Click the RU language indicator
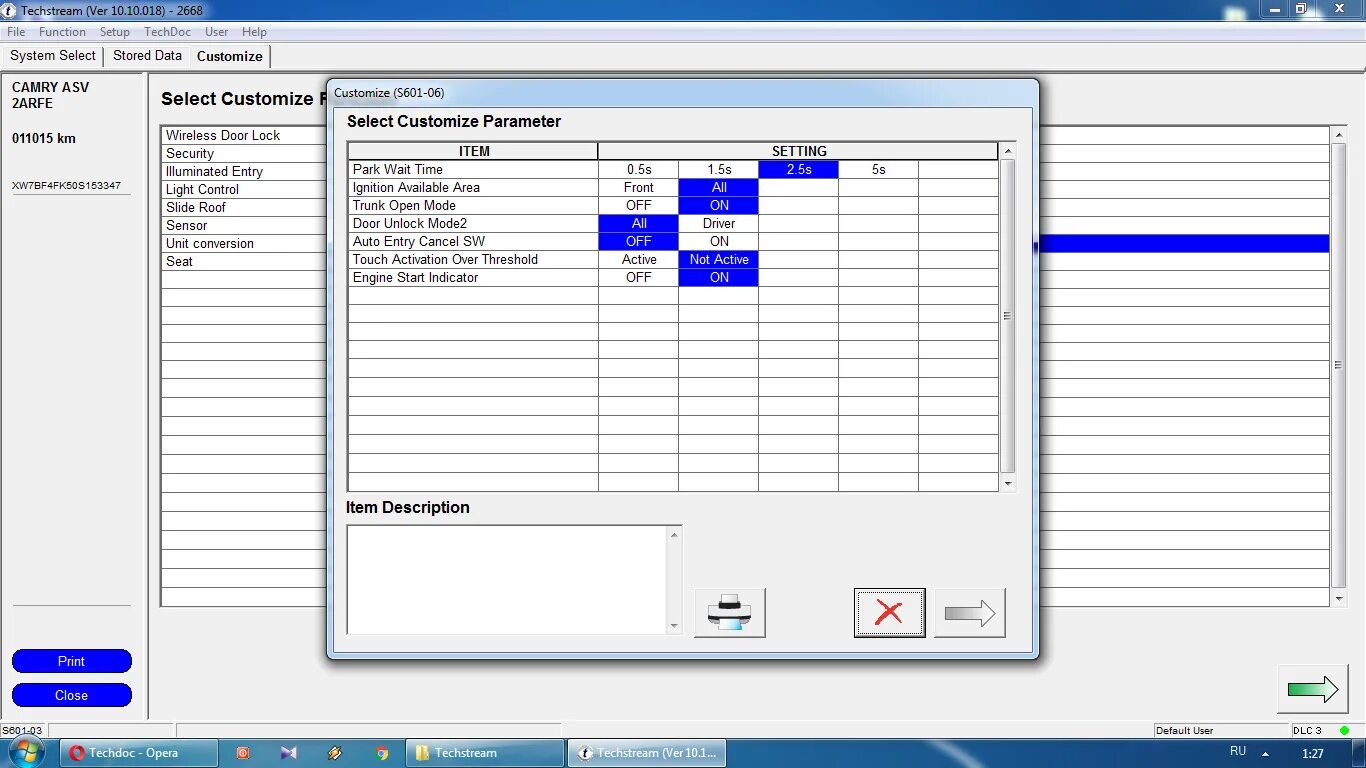1366x768 pixels. point(1238,751)
